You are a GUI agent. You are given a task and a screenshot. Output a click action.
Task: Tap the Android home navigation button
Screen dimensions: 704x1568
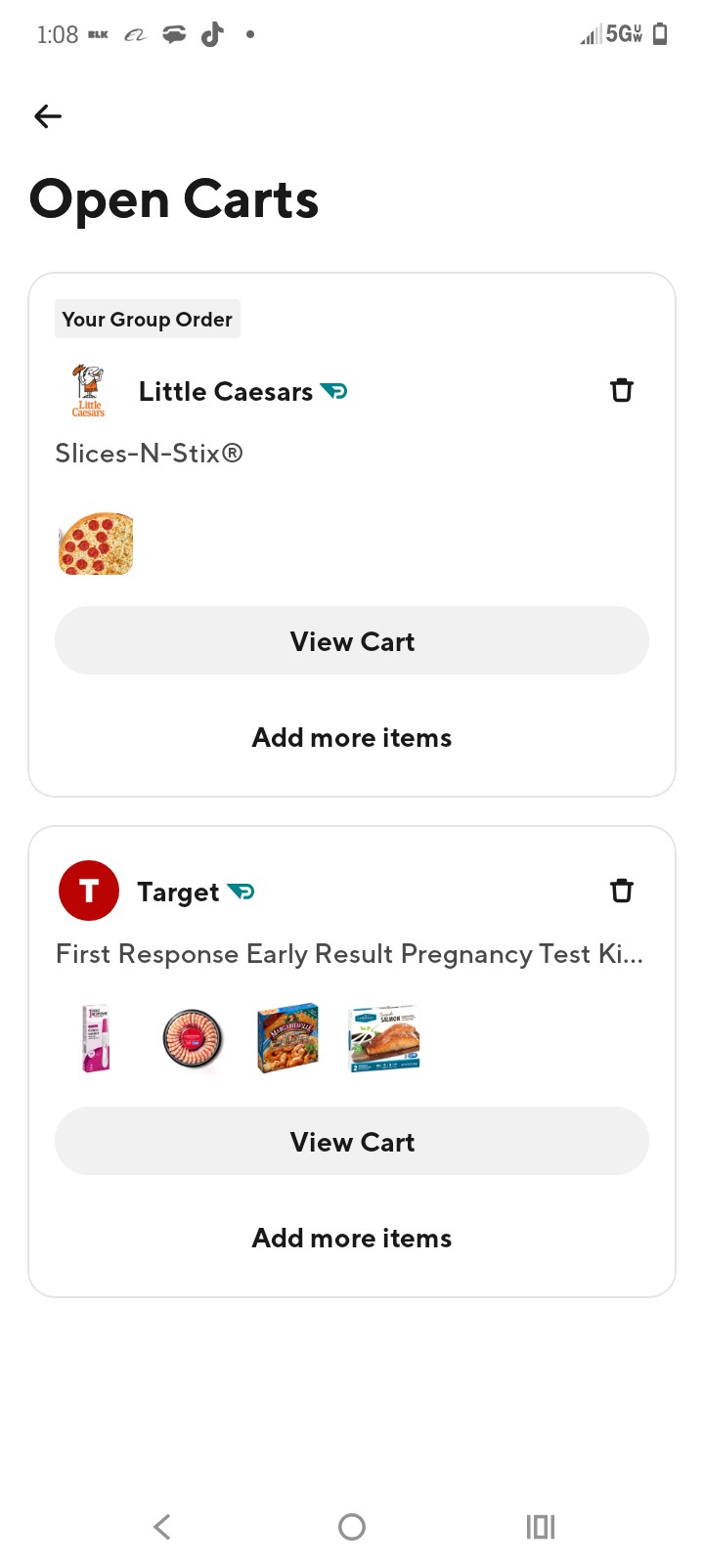coord(352,1526)
